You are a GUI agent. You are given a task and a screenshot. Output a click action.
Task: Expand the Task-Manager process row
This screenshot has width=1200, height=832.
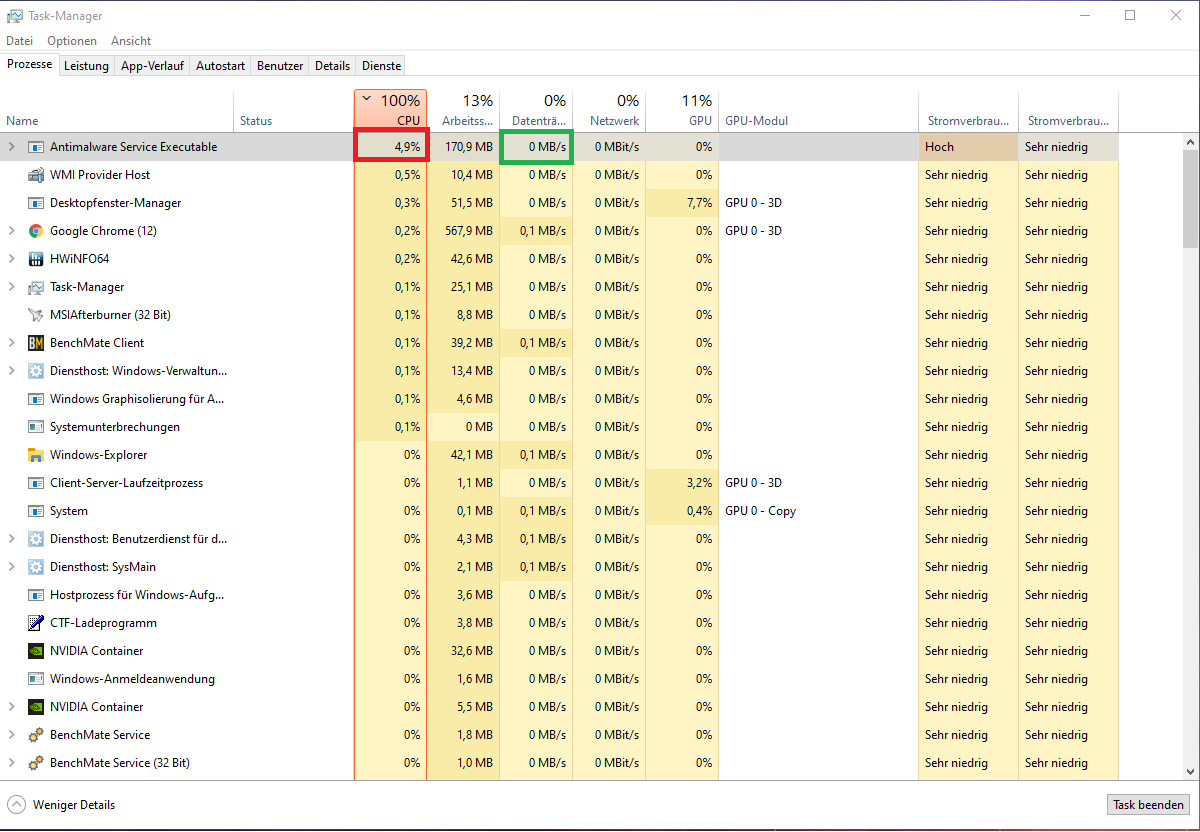click(x=12, y=287)
